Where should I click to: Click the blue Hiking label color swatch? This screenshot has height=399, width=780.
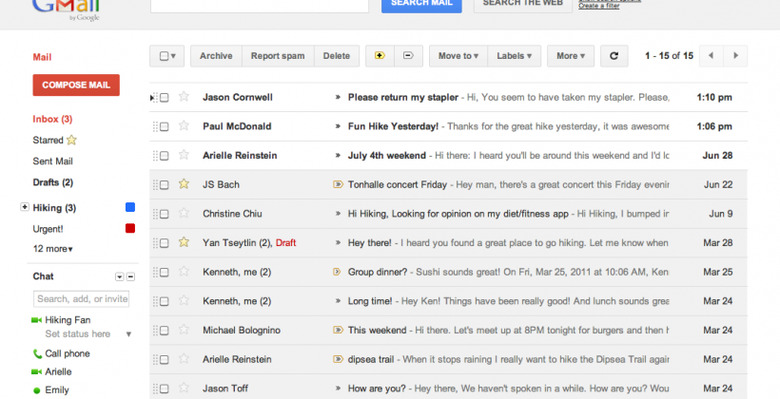tap(130, 207)
